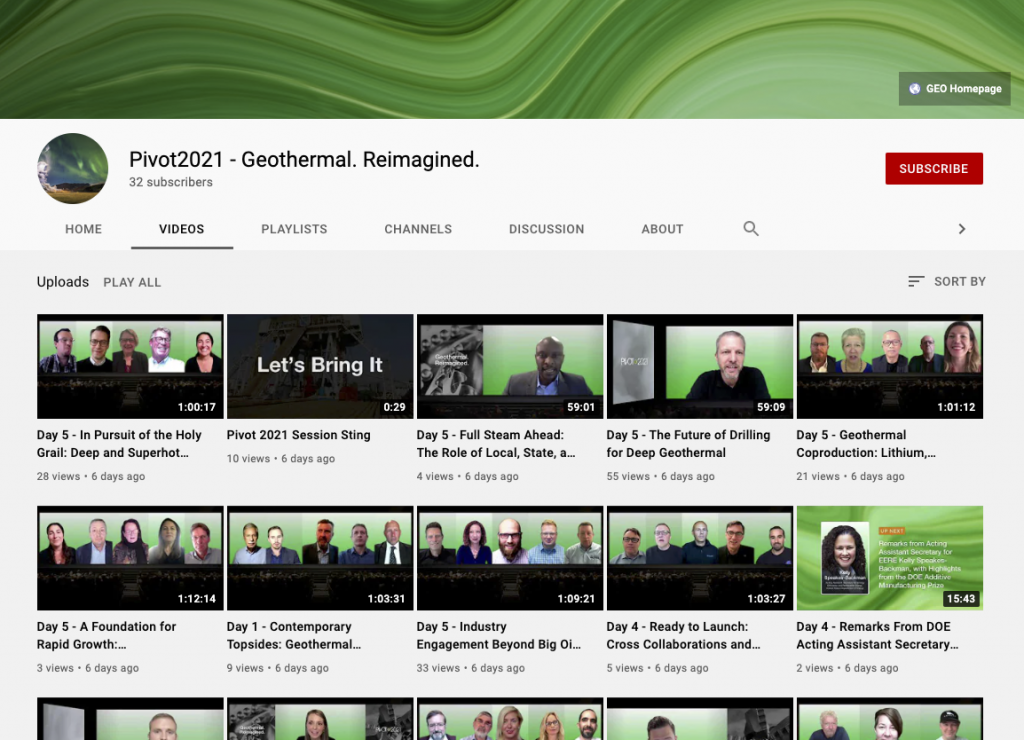Go to the Channels tab
Viewport: 1024px width, 740px height.
[x=418, y=229]
